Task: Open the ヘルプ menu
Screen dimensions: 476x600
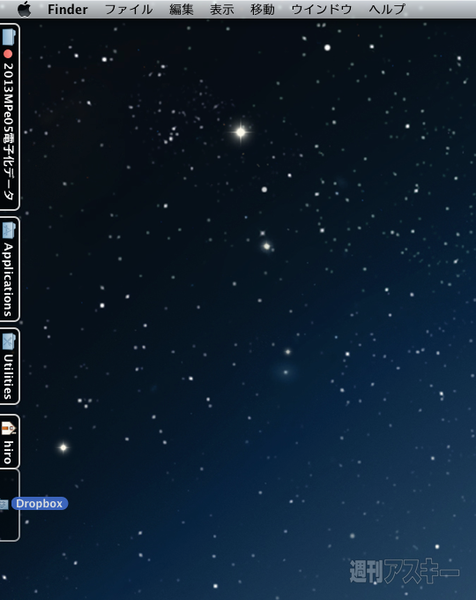Action: pyautogui.click(x=387, y=9)
